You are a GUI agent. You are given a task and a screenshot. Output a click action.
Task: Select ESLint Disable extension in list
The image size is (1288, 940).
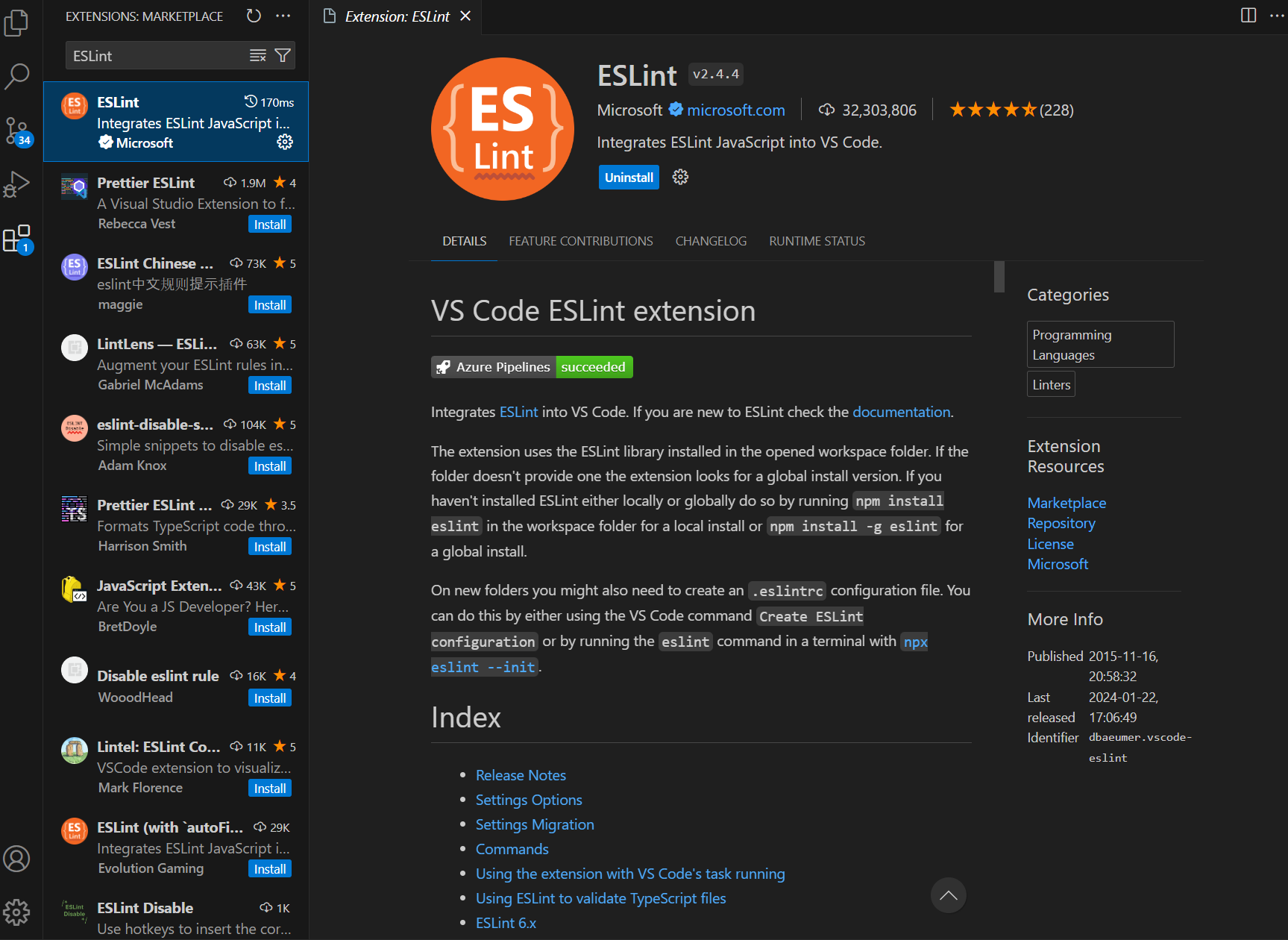(176, 917)
